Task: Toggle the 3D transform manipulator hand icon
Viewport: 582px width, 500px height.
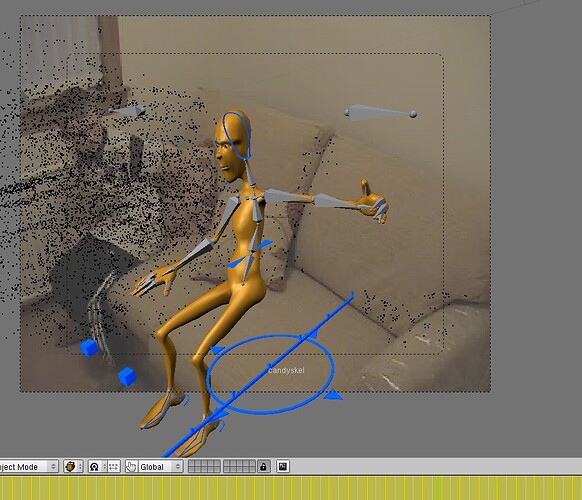Action: [131, 467]
